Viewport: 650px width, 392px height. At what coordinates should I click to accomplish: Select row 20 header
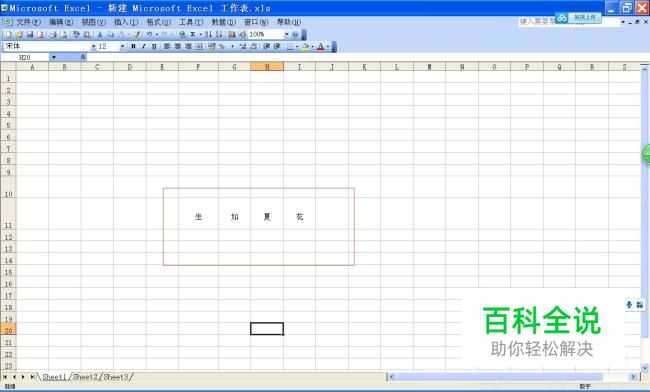[8, 330]
